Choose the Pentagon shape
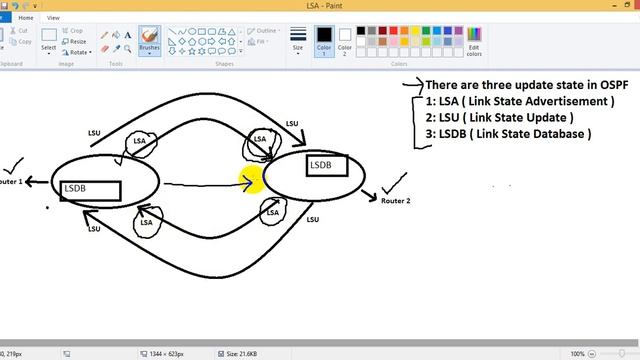640x360 pixels. click(192, 41)
